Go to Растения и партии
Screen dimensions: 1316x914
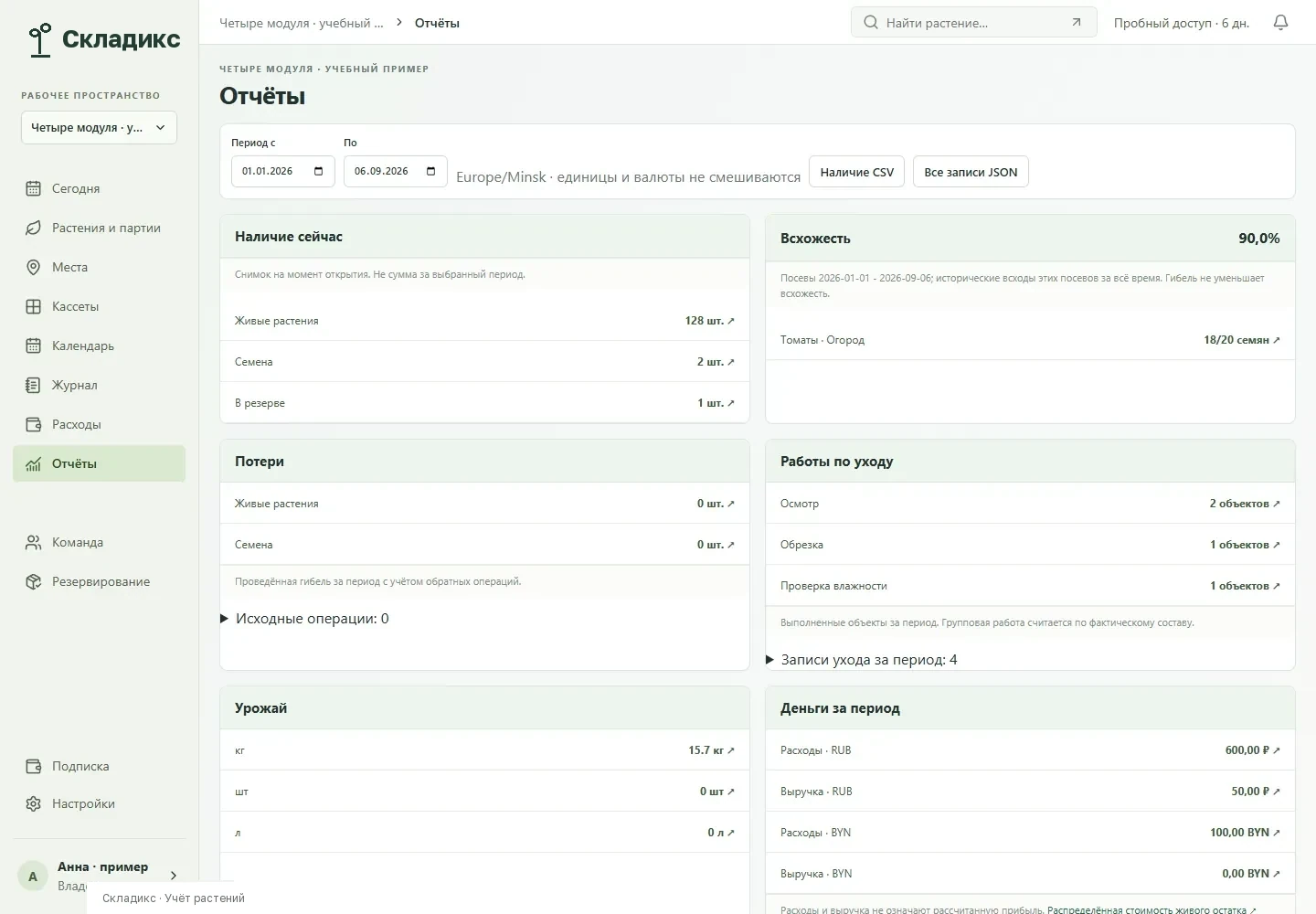click(x=99, y=228)
